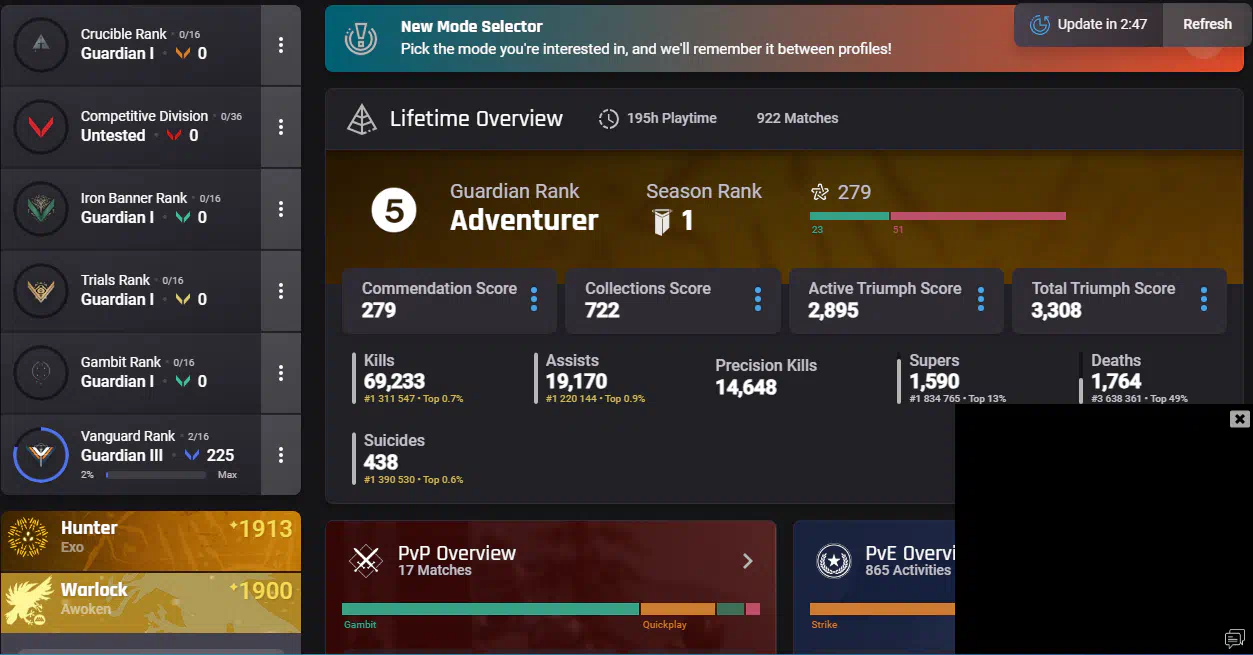The width and height of the screenshot is (1253, 655).
Task: Click the Gambit Rank emblem icon
Action: coord(41,373)
